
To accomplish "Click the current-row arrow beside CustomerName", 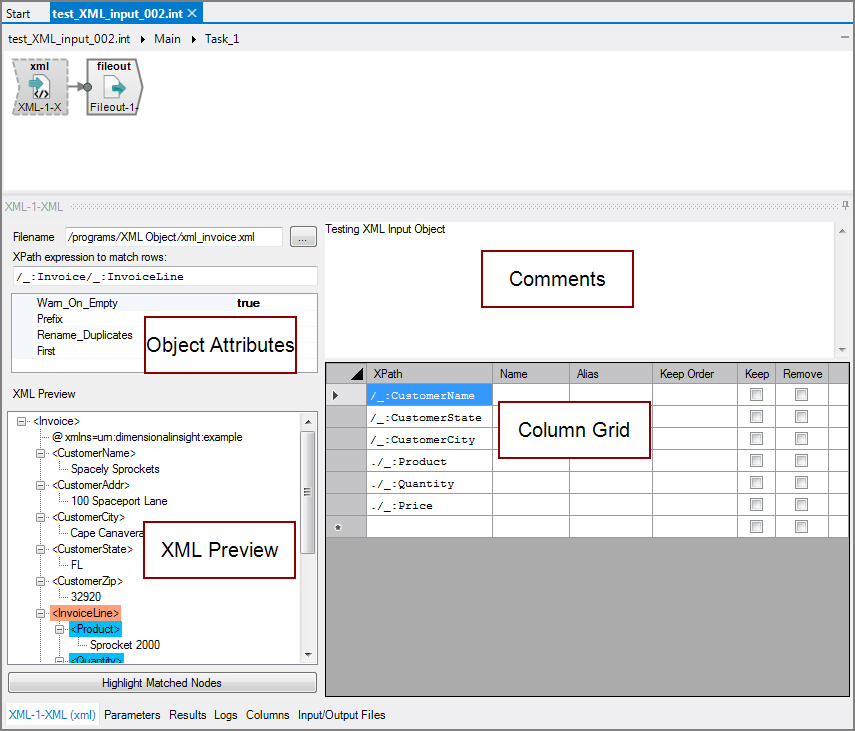I will coord(336,396).
